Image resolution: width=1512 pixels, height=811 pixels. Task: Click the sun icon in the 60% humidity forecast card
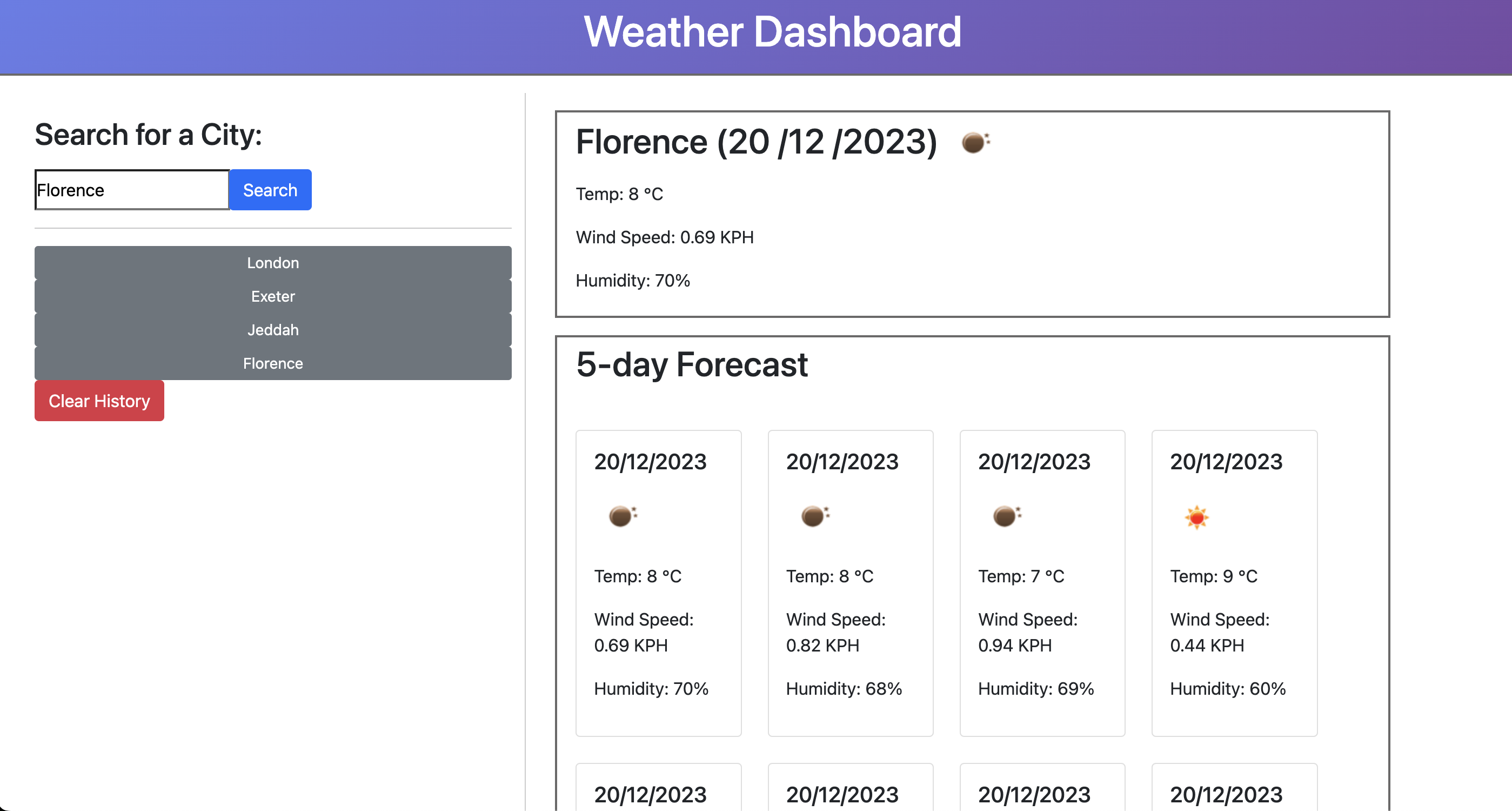click(x=1197, y=517)
